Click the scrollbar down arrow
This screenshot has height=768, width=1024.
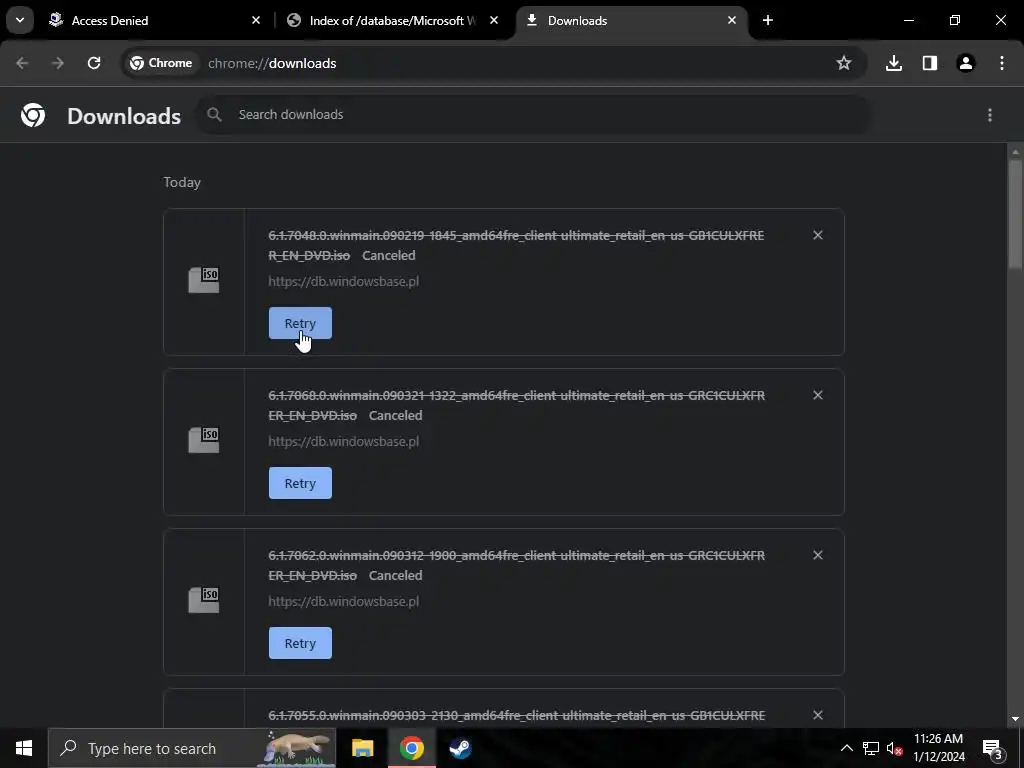point(1015,719)
